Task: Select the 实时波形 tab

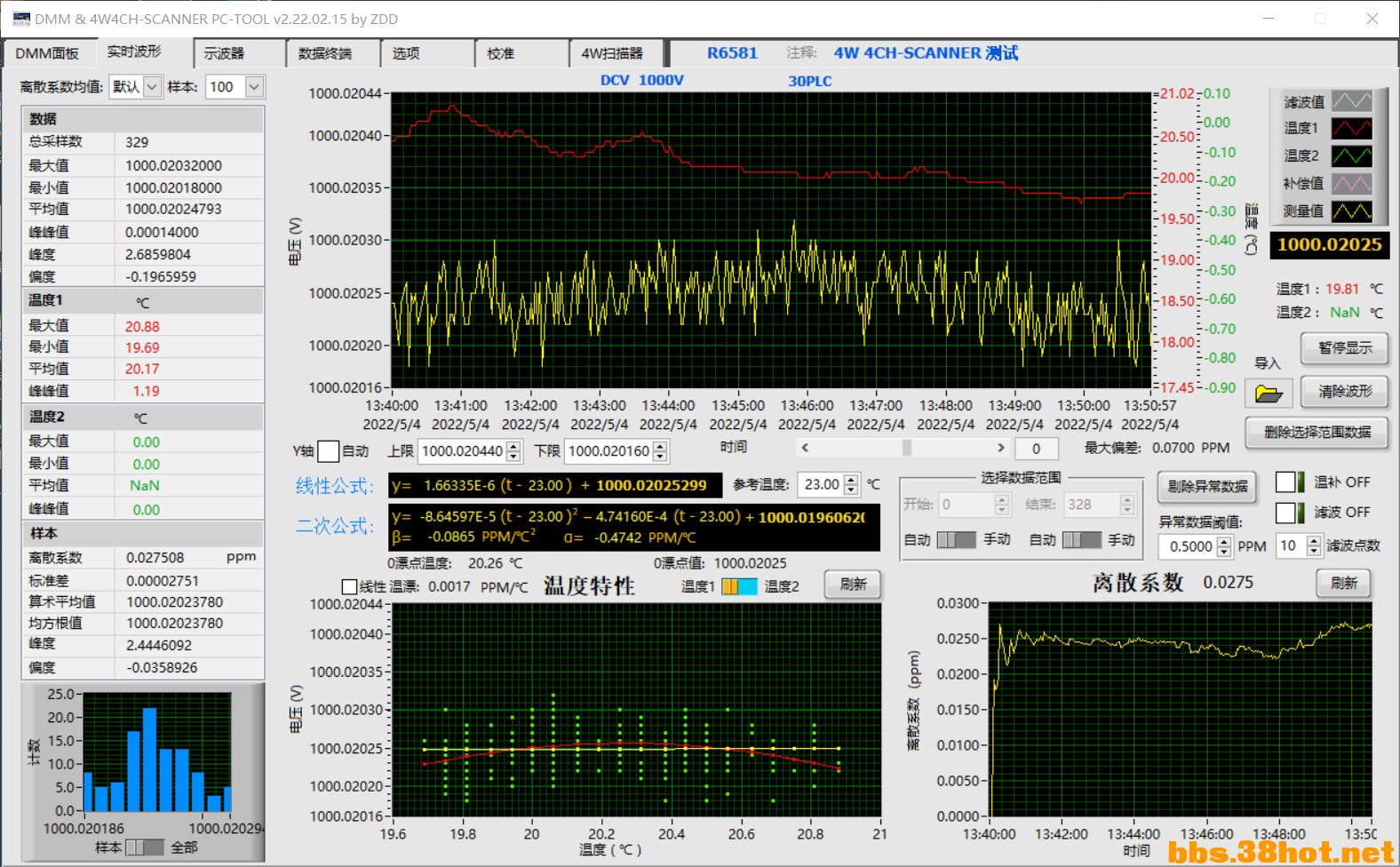Action: [134, 52]
